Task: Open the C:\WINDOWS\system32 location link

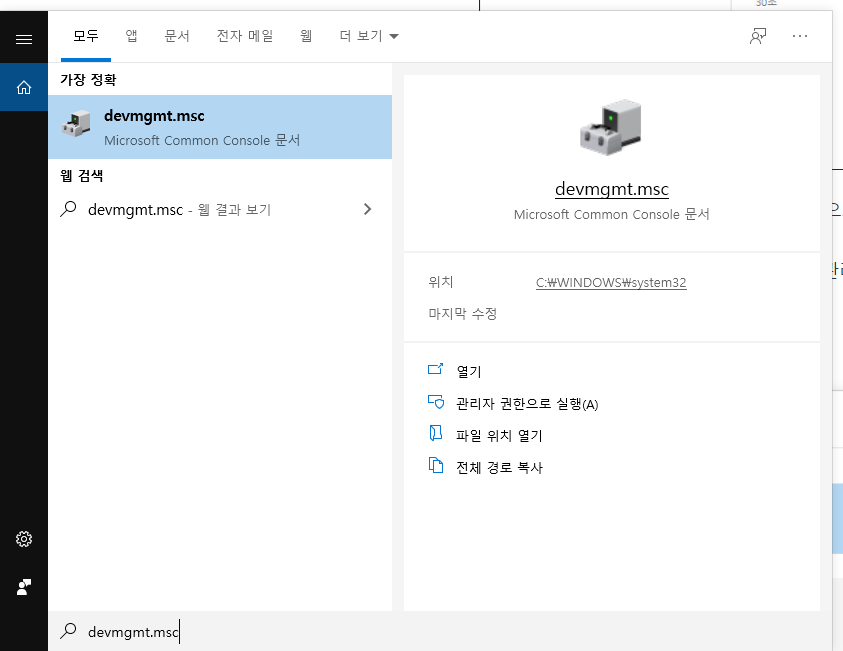Action: (x=611, y=283)
